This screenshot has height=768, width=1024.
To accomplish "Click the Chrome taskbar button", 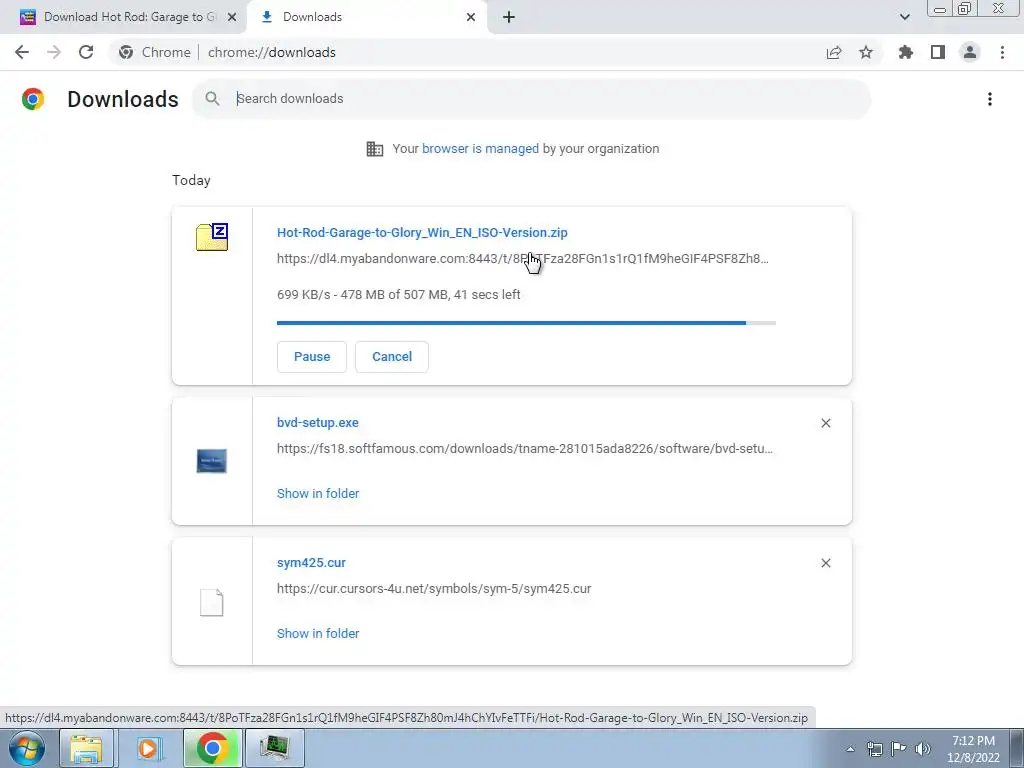I will pyautogui.click(x=212, y=748).
